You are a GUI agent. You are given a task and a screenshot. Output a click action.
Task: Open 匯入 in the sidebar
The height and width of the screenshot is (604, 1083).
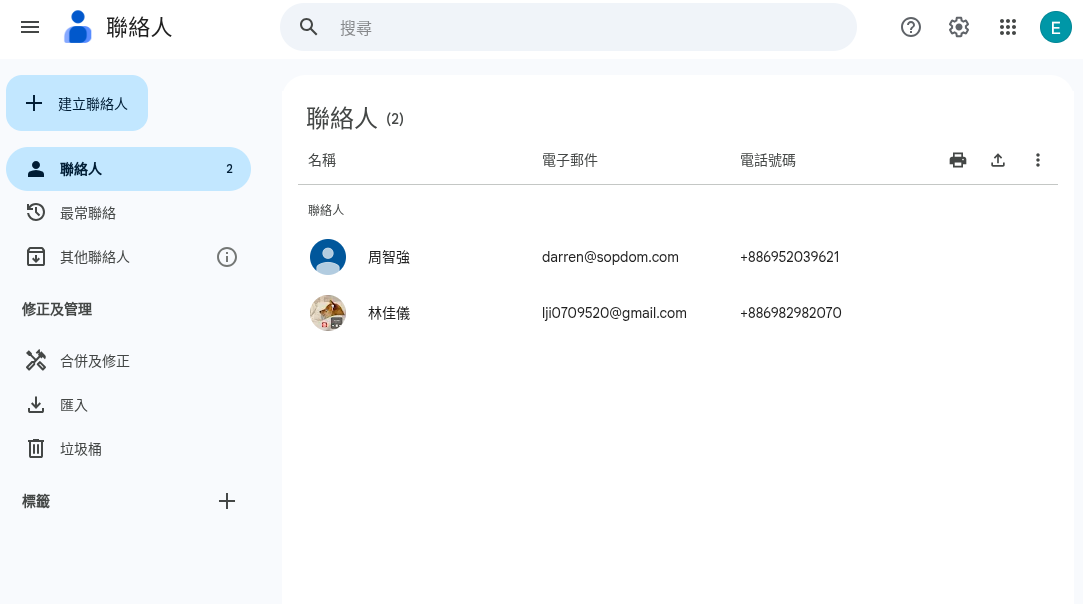click(x=128, y=405)
